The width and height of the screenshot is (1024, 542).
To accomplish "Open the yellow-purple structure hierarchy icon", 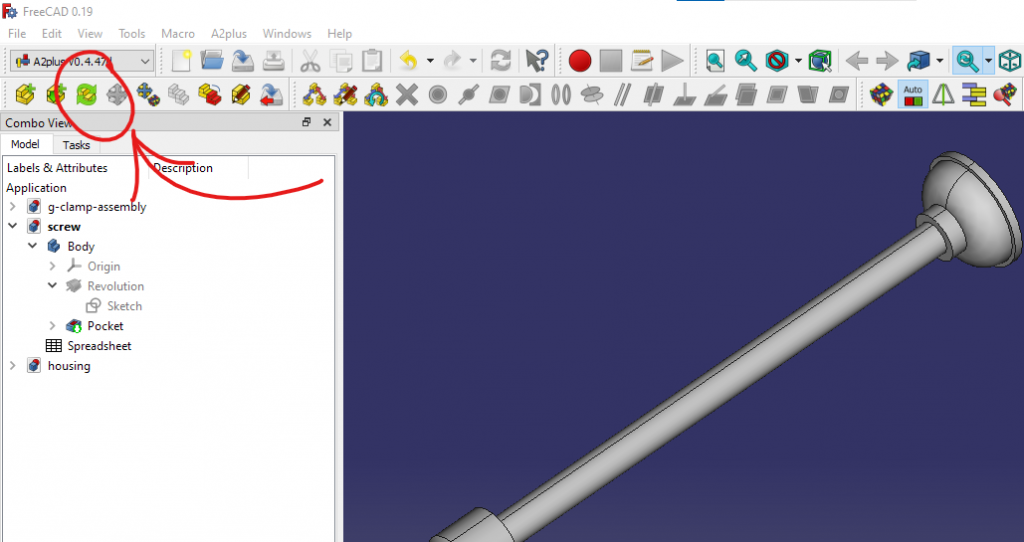I will click(x=974, y=95).
